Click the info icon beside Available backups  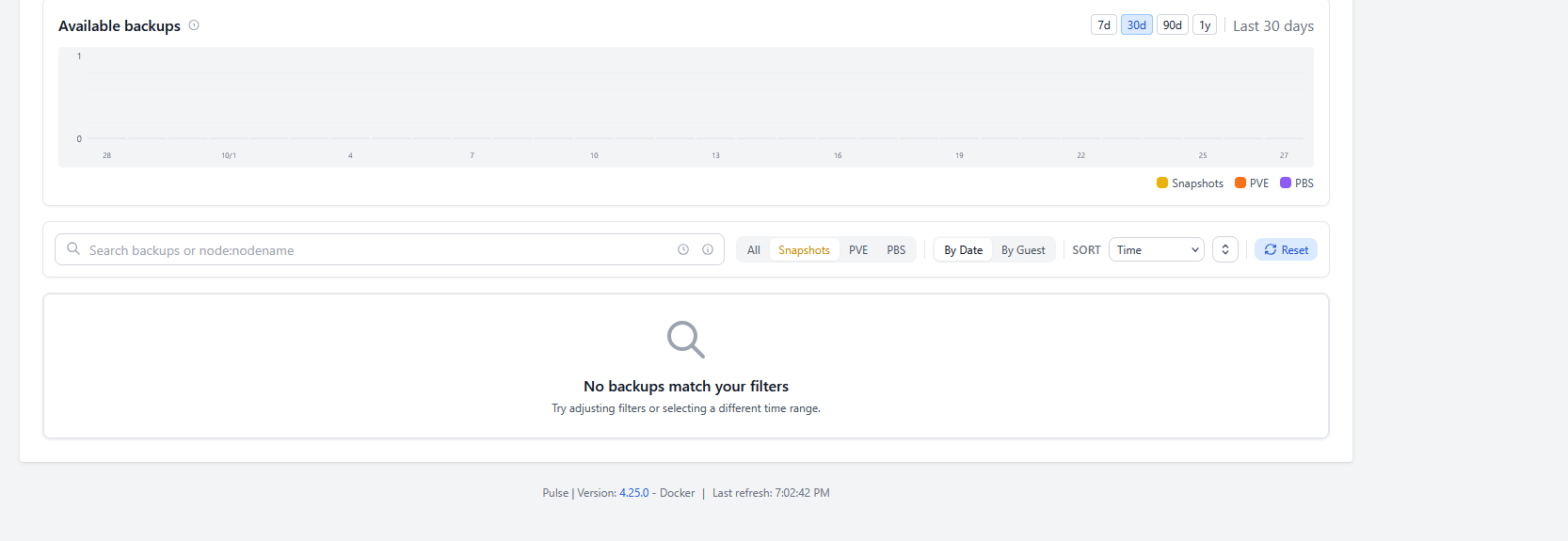click(194, 25)
